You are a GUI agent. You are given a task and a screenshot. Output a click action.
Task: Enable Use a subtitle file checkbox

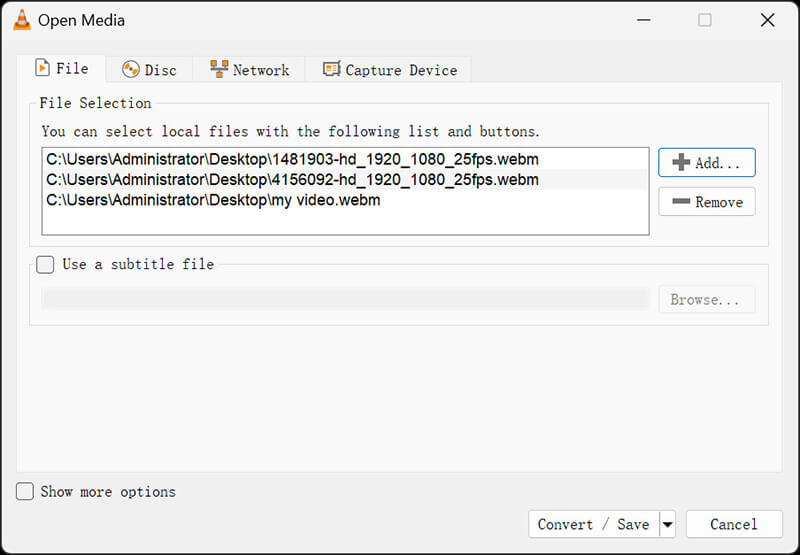coord(45,264)
